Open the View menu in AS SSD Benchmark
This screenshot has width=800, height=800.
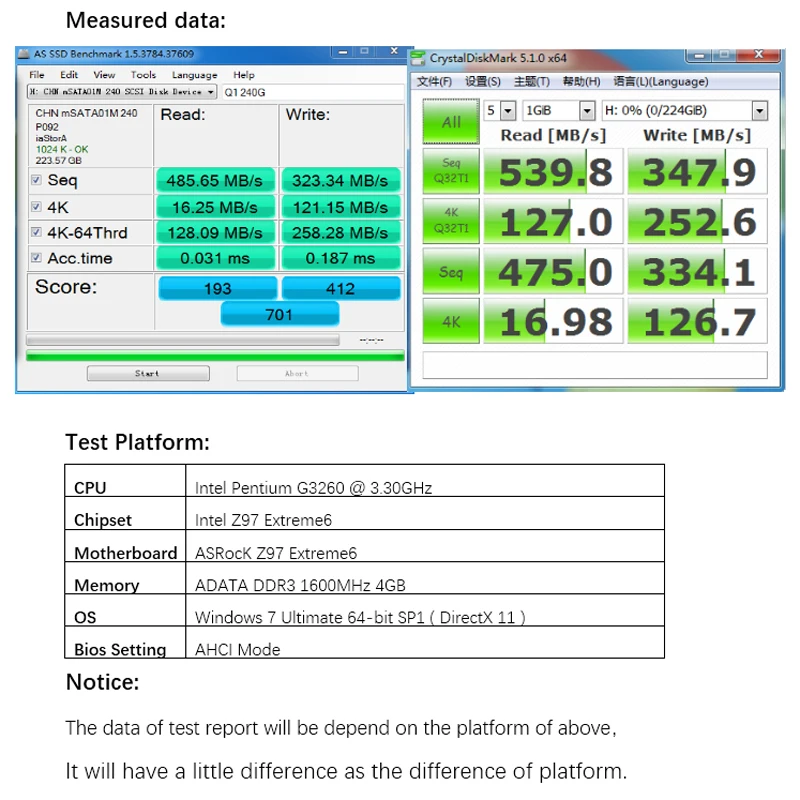[104, 74]
